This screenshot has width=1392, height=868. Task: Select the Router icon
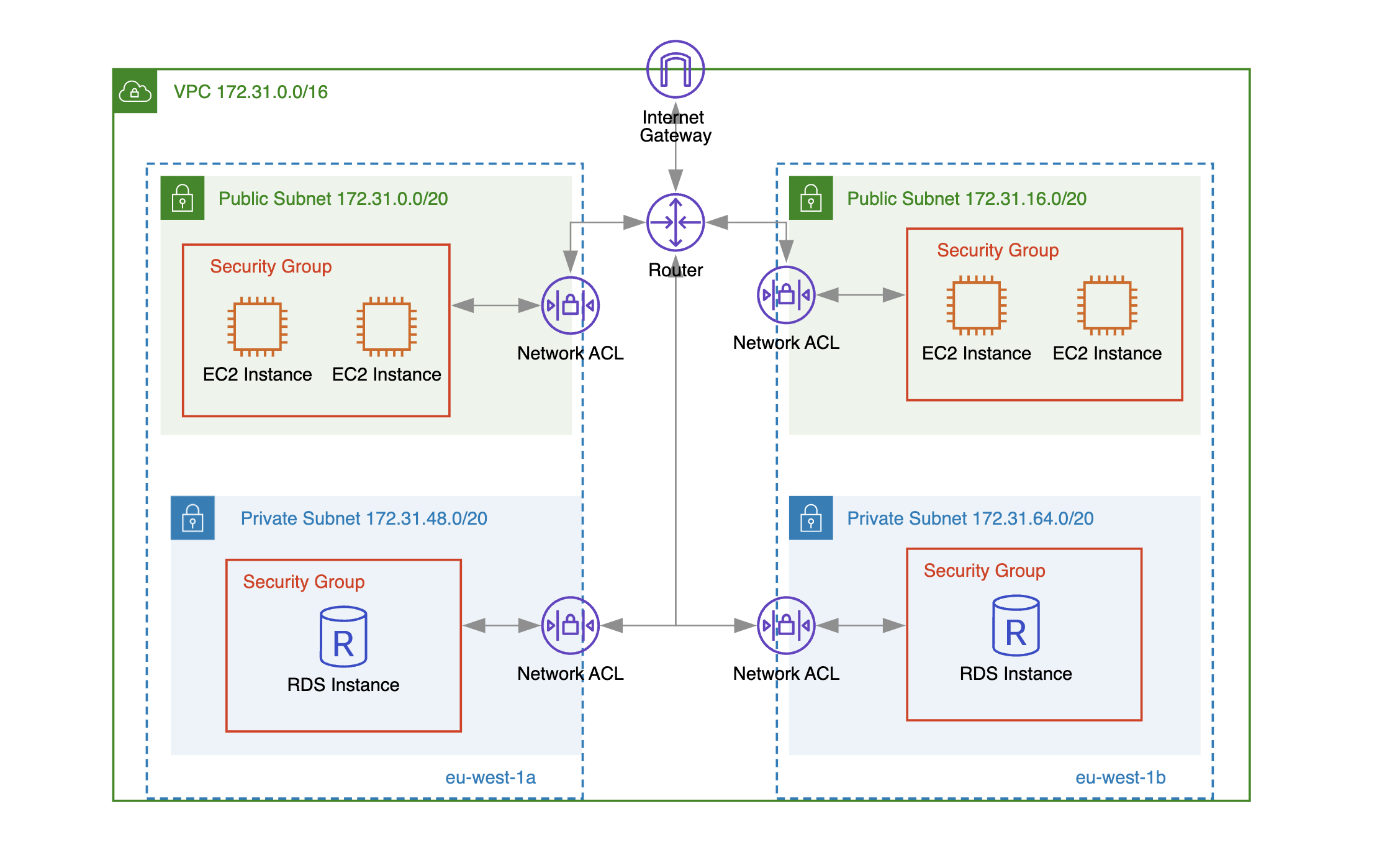click(x=675, y=222)
